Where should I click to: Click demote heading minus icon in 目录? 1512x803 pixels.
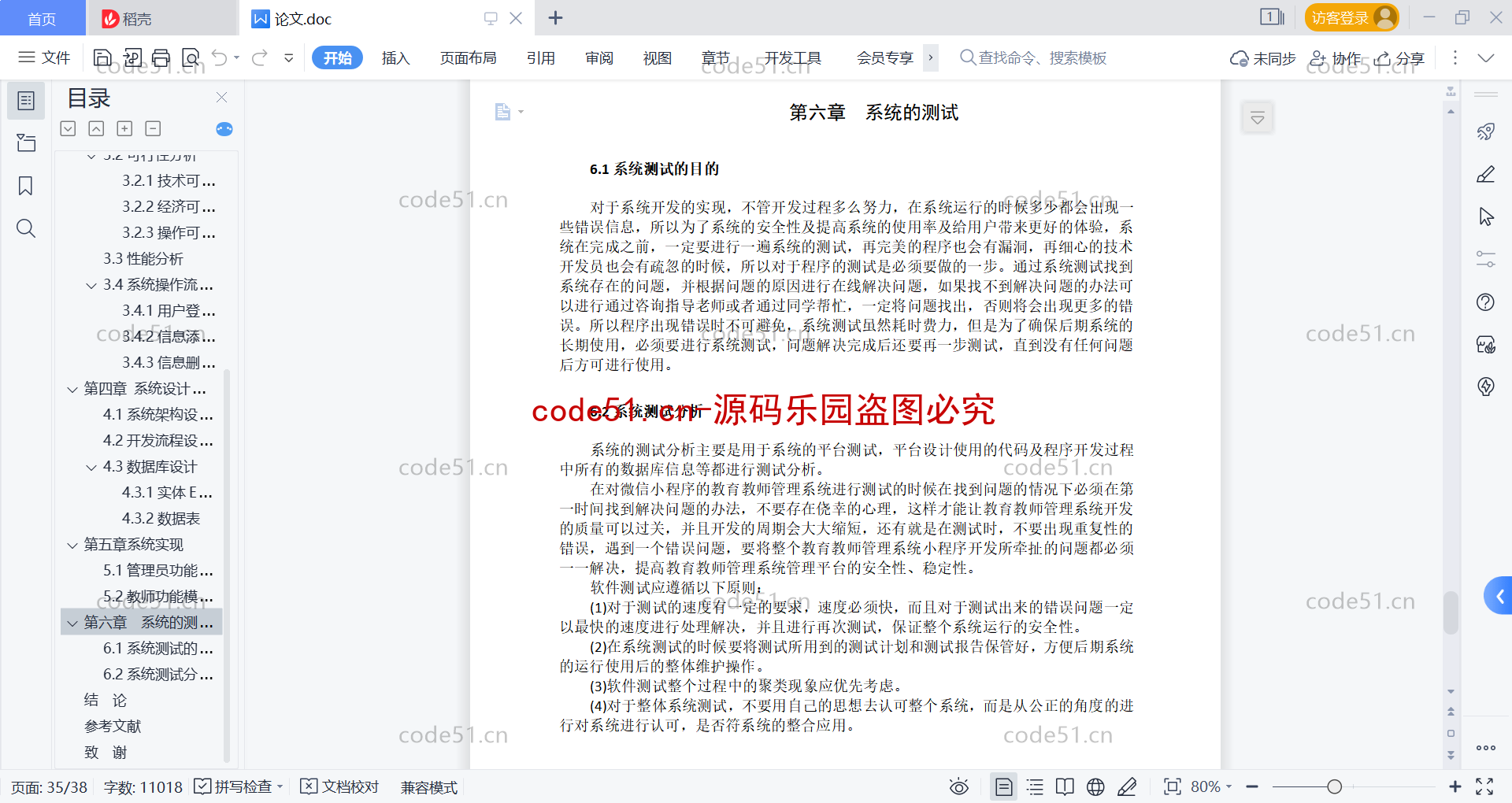[153, 128]
